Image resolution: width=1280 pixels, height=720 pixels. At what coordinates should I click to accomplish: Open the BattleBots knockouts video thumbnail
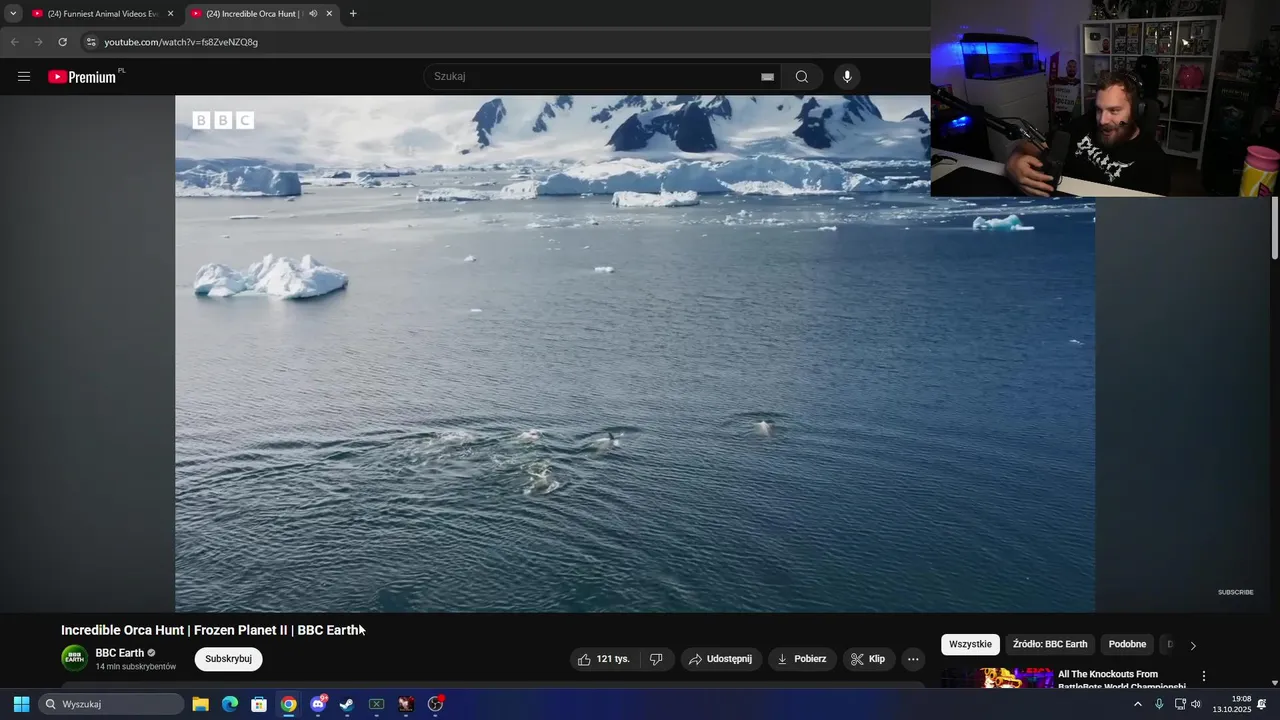996,678
